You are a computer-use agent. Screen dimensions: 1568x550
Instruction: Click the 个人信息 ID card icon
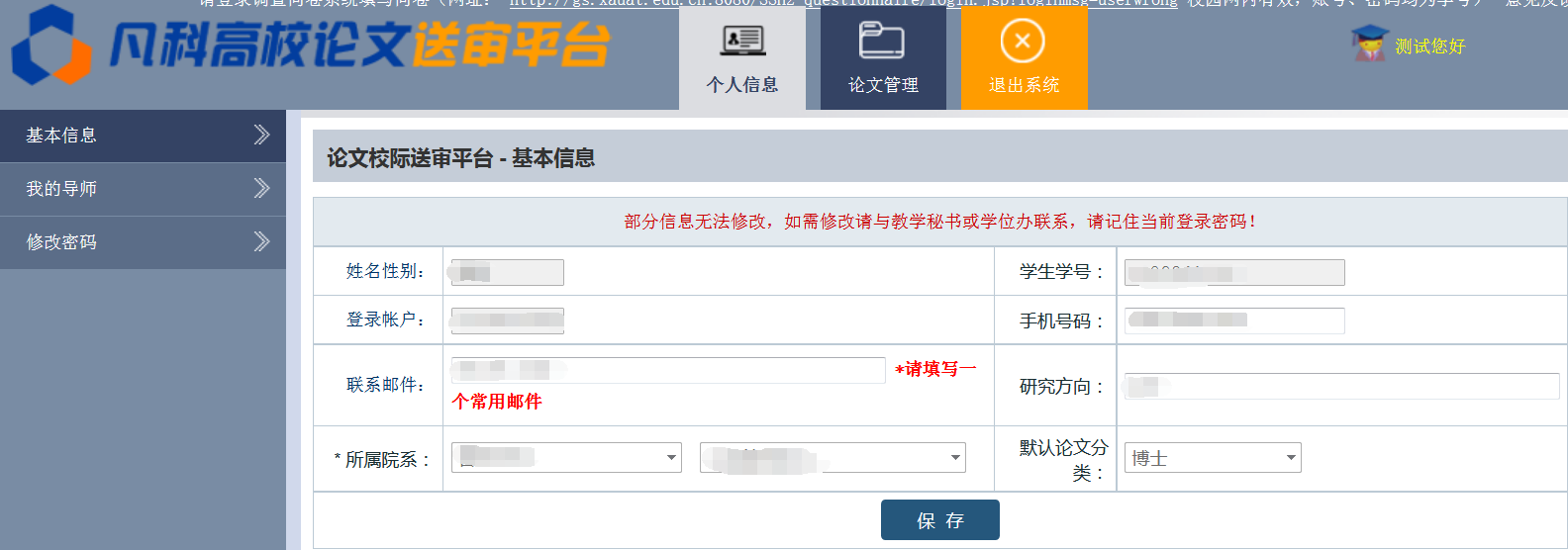coord(742,41)
